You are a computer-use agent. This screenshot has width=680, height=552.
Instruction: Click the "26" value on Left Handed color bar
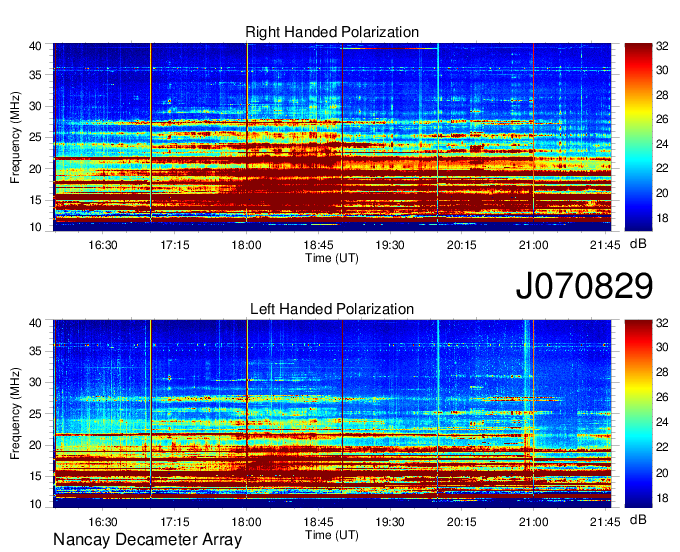(x=662, y=398)
